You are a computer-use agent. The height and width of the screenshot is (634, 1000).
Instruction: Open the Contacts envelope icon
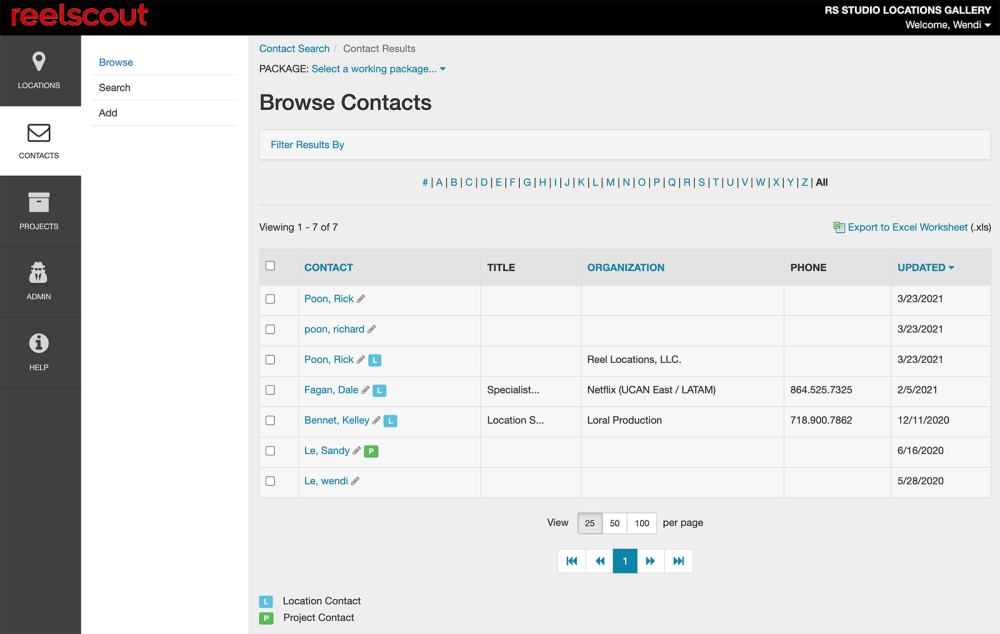coord(39,133)
